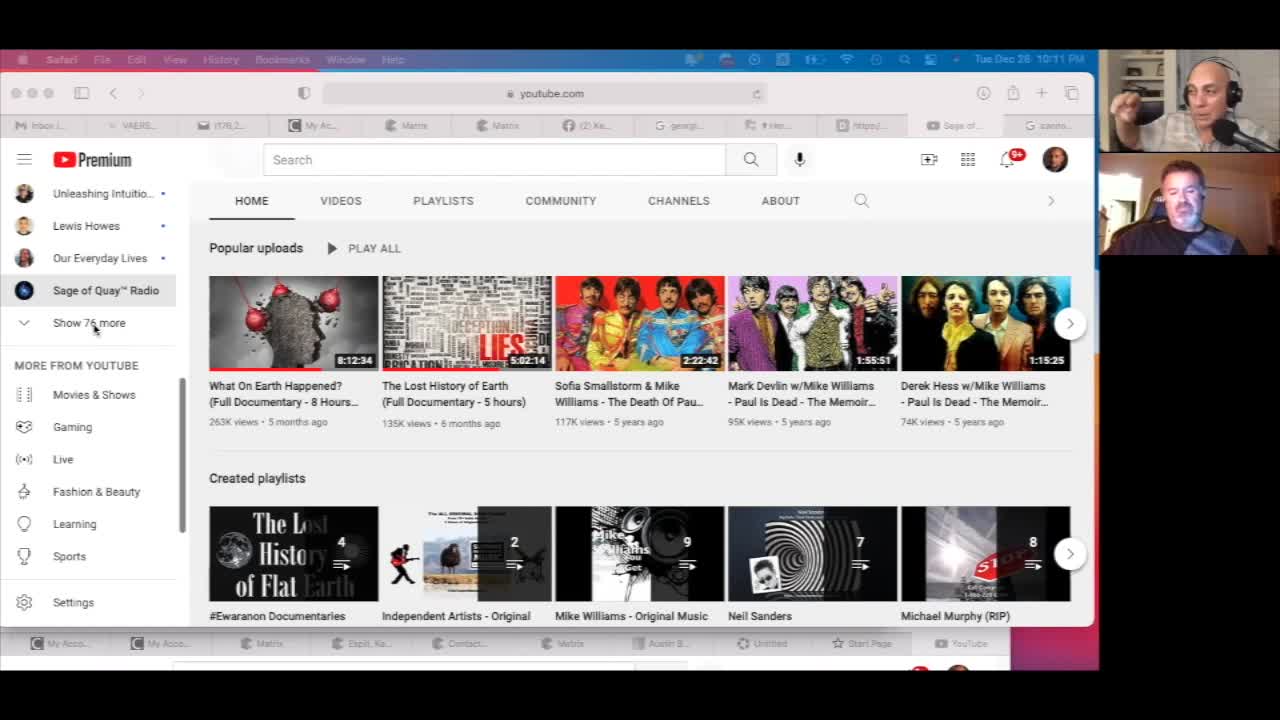This screenshot has height=720, width=1280.
Task: Open Sage of Quay Radio subscription
Action: (88, 291)
